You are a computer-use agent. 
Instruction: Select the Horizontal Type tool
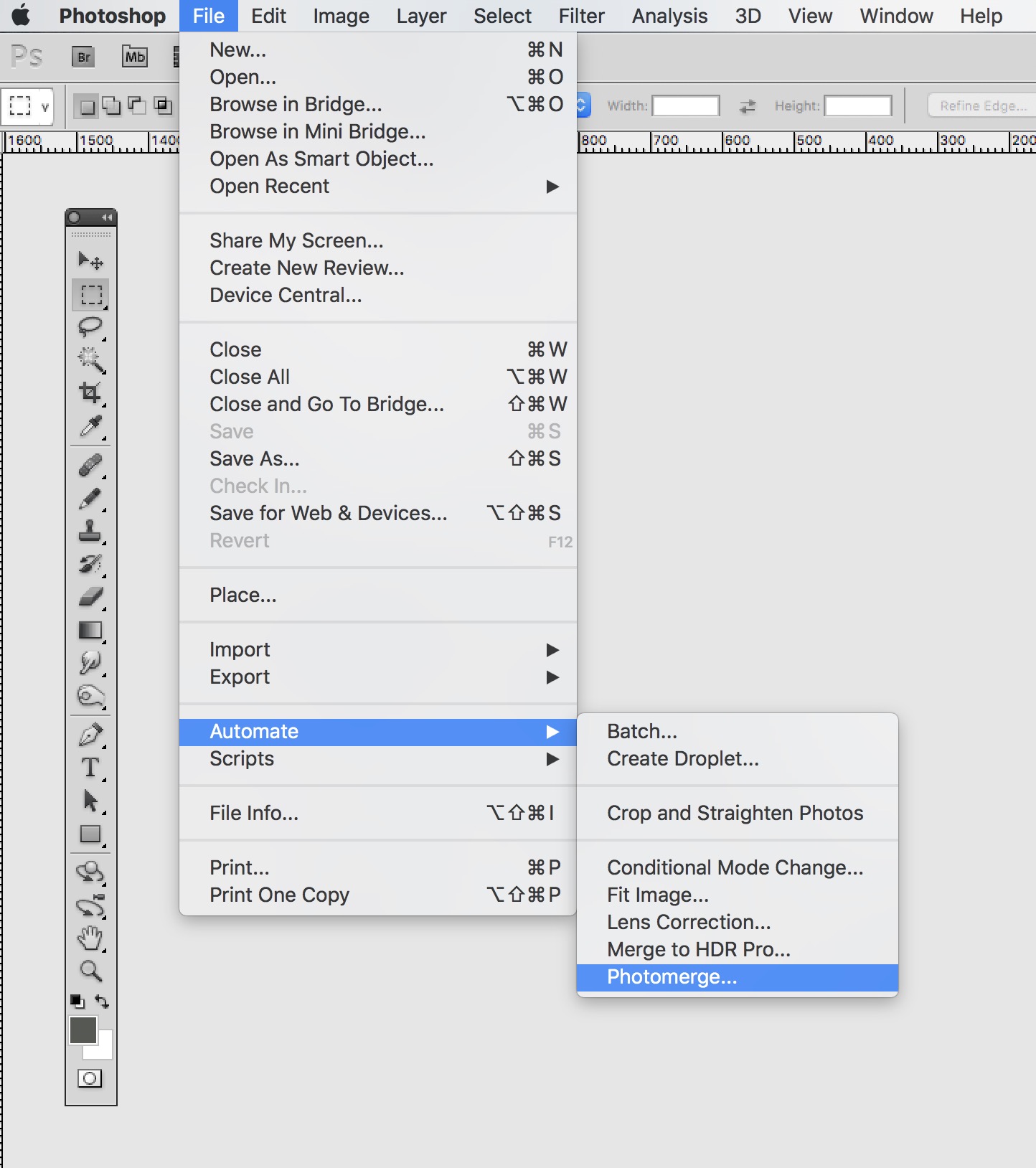click(x=90, y=768)
